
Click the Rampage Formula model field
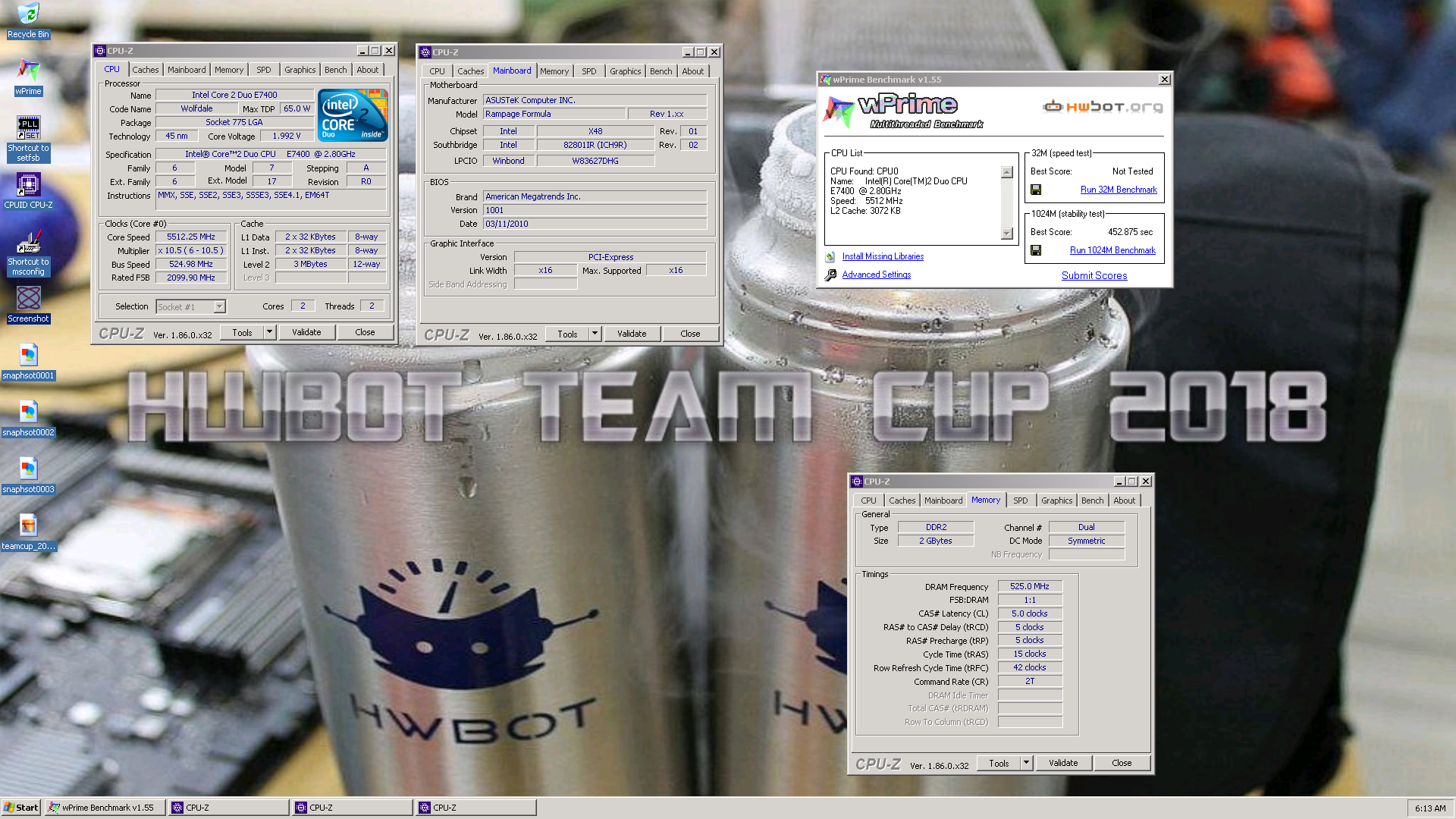pos(554,114)
